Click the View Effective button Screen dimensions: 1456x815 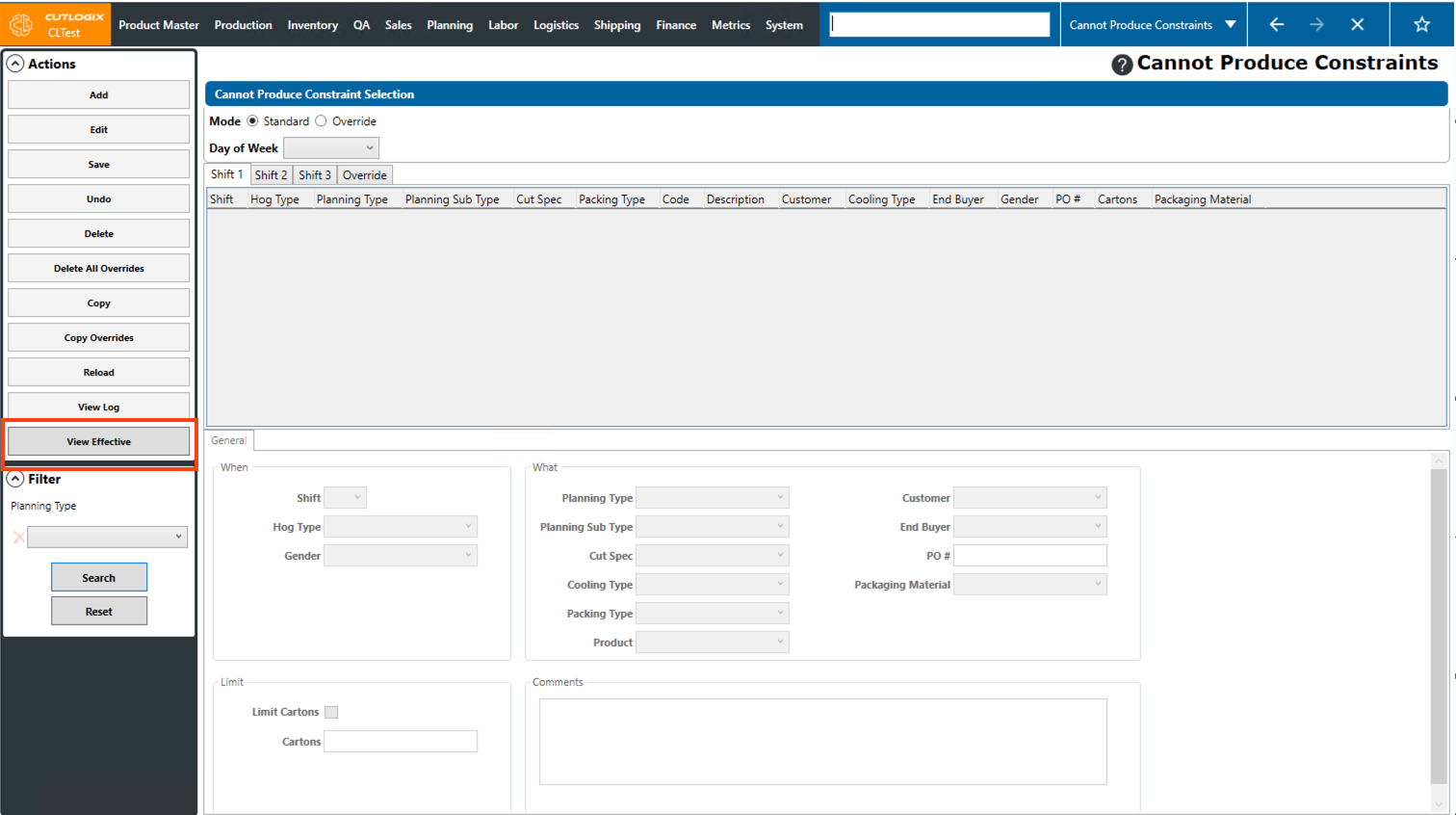point(98,442)
